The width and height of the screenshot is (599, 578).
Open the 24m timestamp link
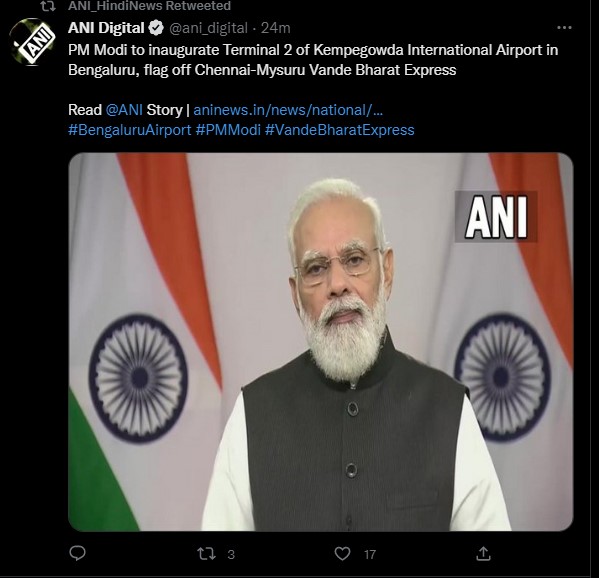click(275, 28)
